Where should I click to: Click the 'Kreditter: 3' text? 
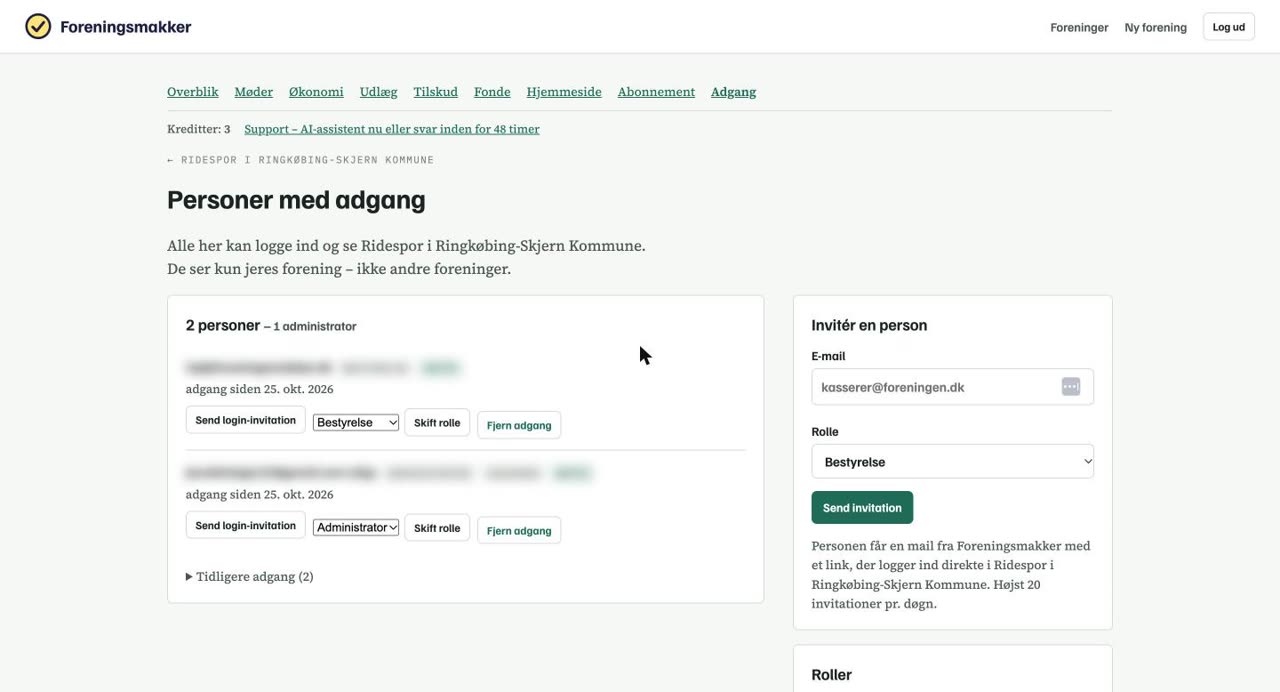(199, 129)
